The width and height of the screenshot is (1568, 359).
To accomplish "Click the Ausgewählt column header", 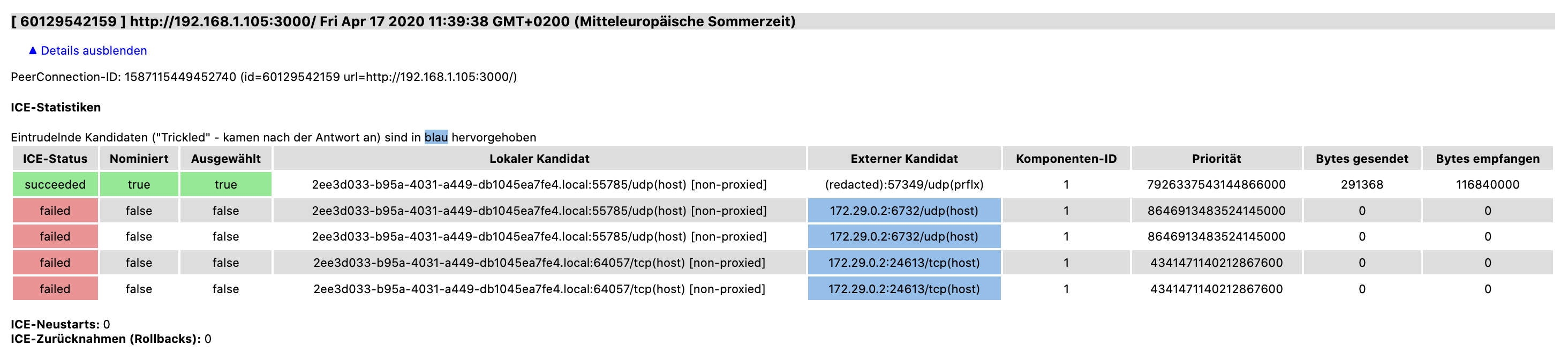I will pyautogui.click(x=226, y=159).
